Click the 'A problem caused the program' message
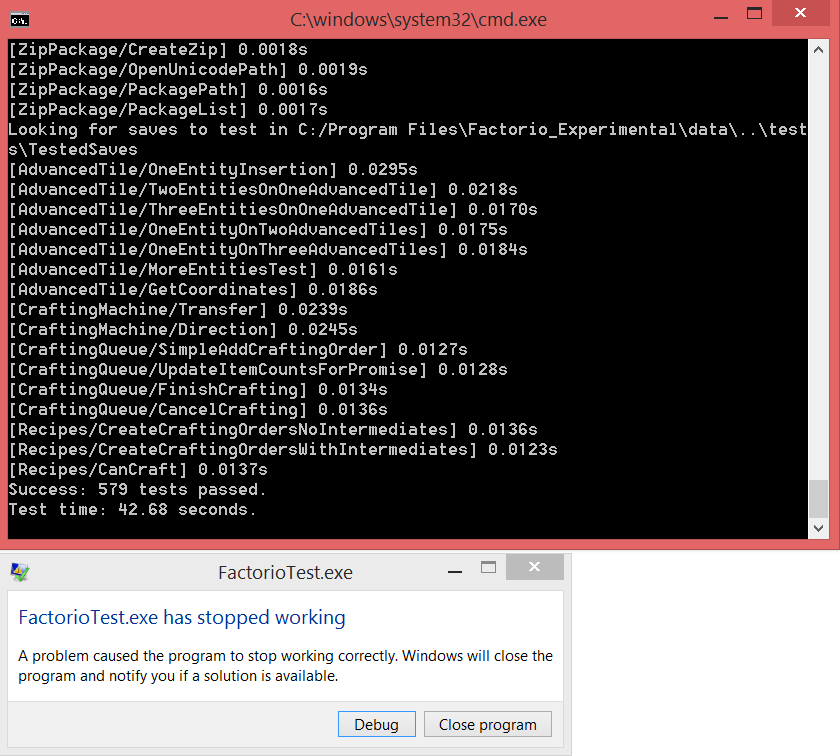Screen dimensions: 840x756 pos(286,666)
